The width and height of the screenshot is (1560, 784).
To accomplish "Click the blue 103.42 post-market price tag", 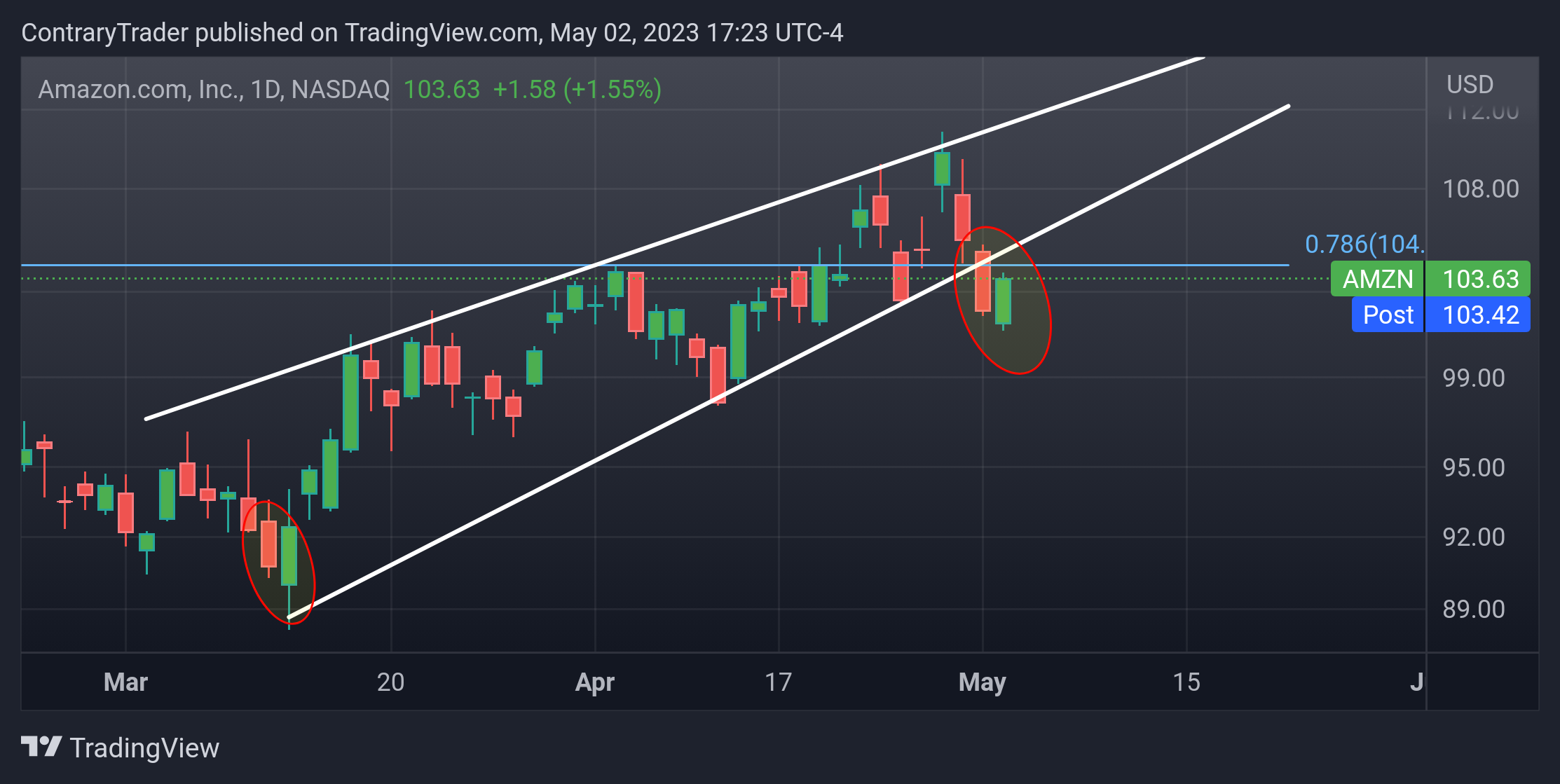I will (x=1479, y=315).
